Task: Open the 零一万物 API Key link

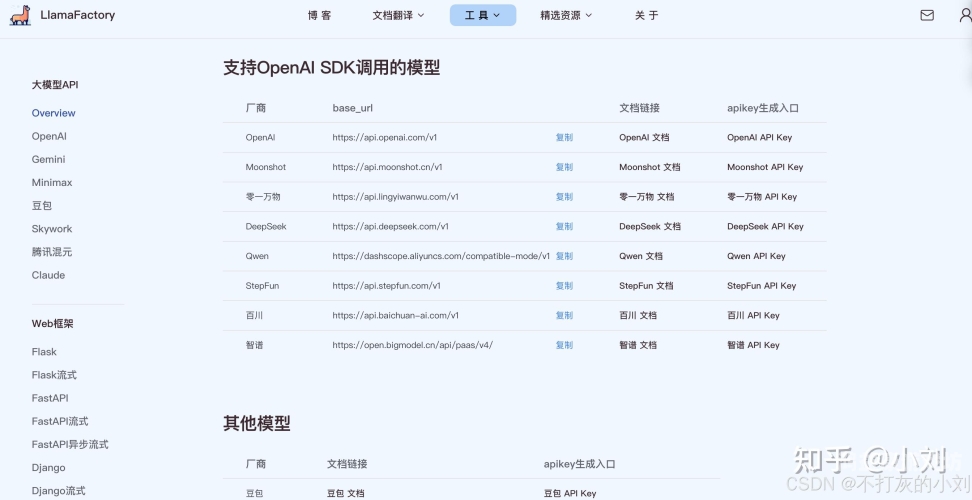Action: 762,197
